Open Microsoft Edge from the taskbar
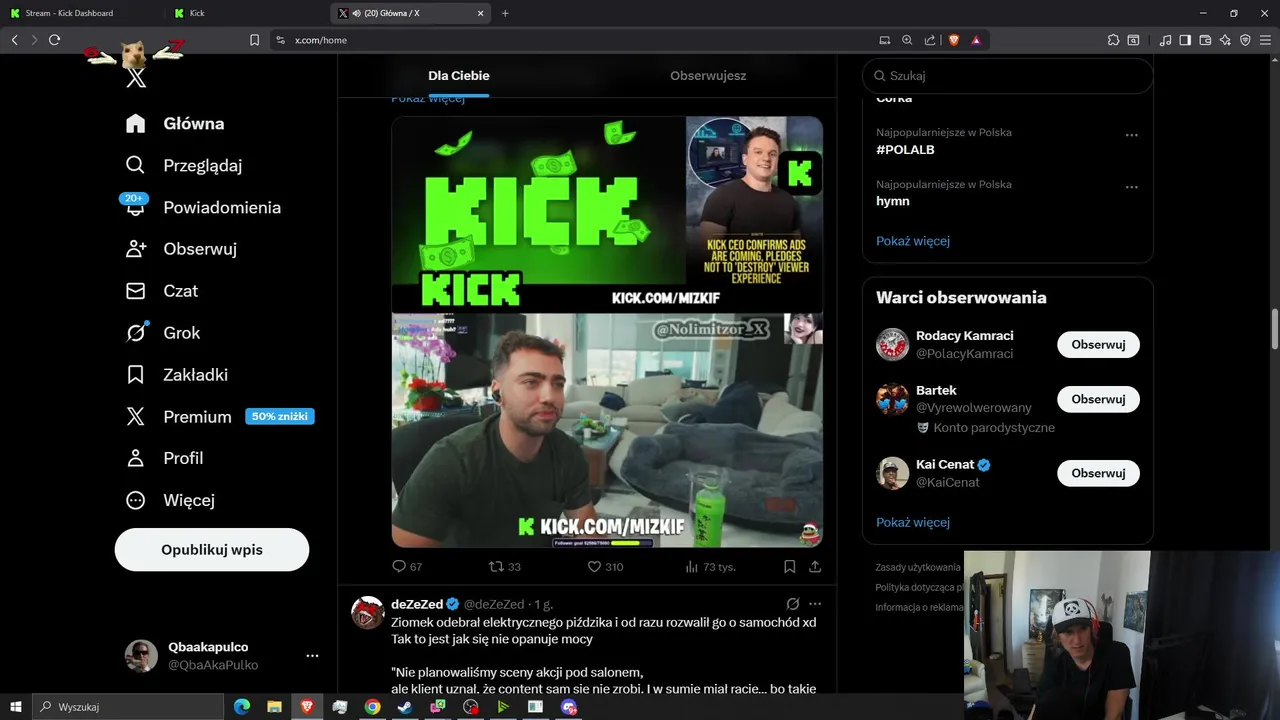 [x=241, y=707]
